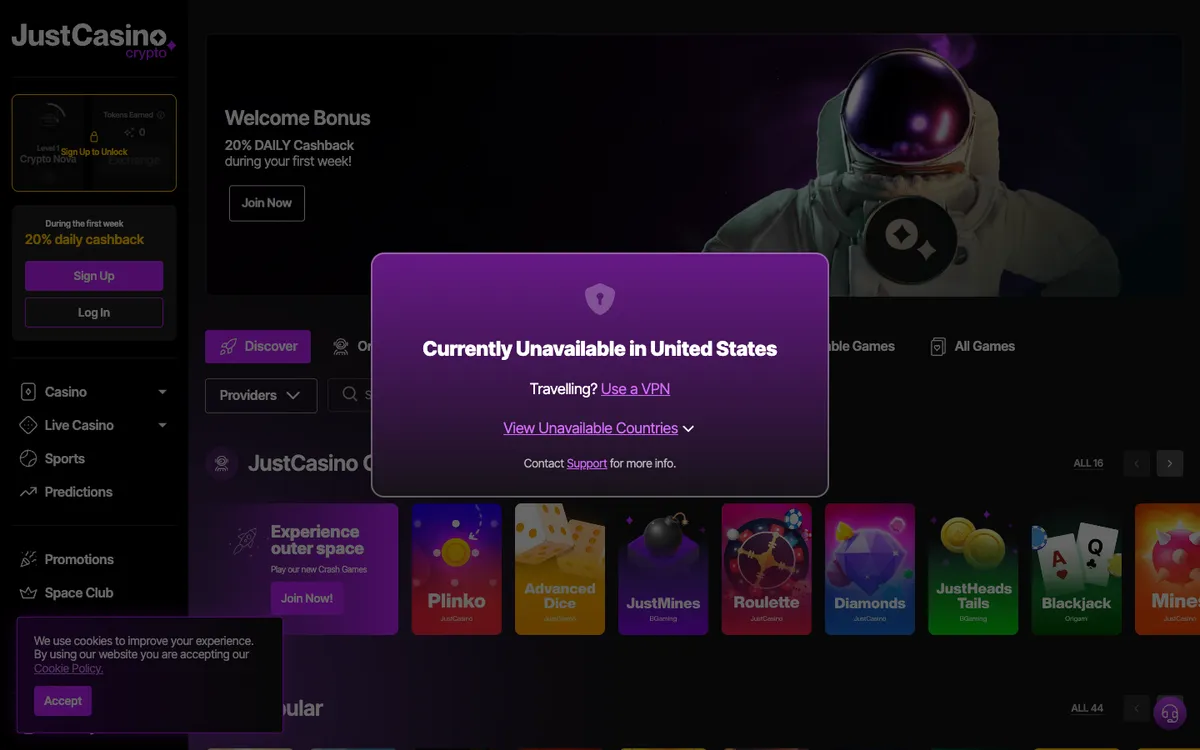This screenshot has width=1200, height=750.
Task: Open the Diamonds game thumbnail
Action: click(870, 569)
